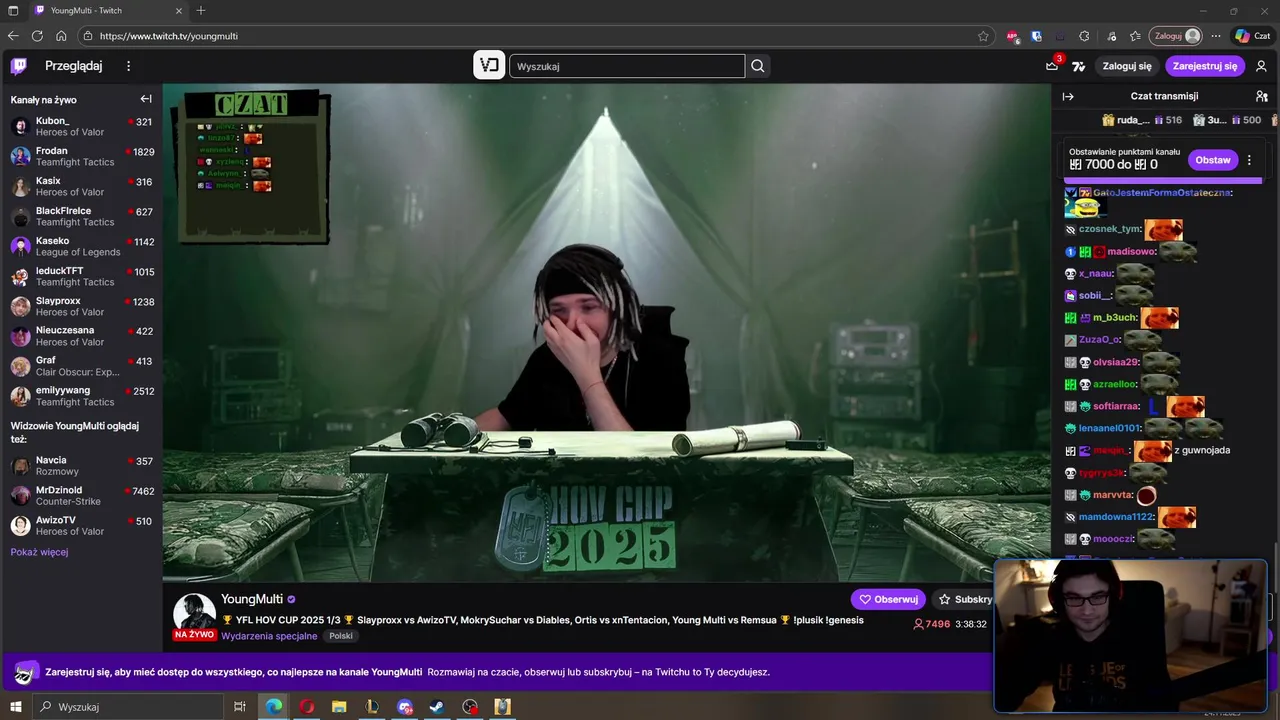The image size is (1280, 720).
Task: Go back with browser back arrow
Action: pyautogui.click(x=13, y=36)
